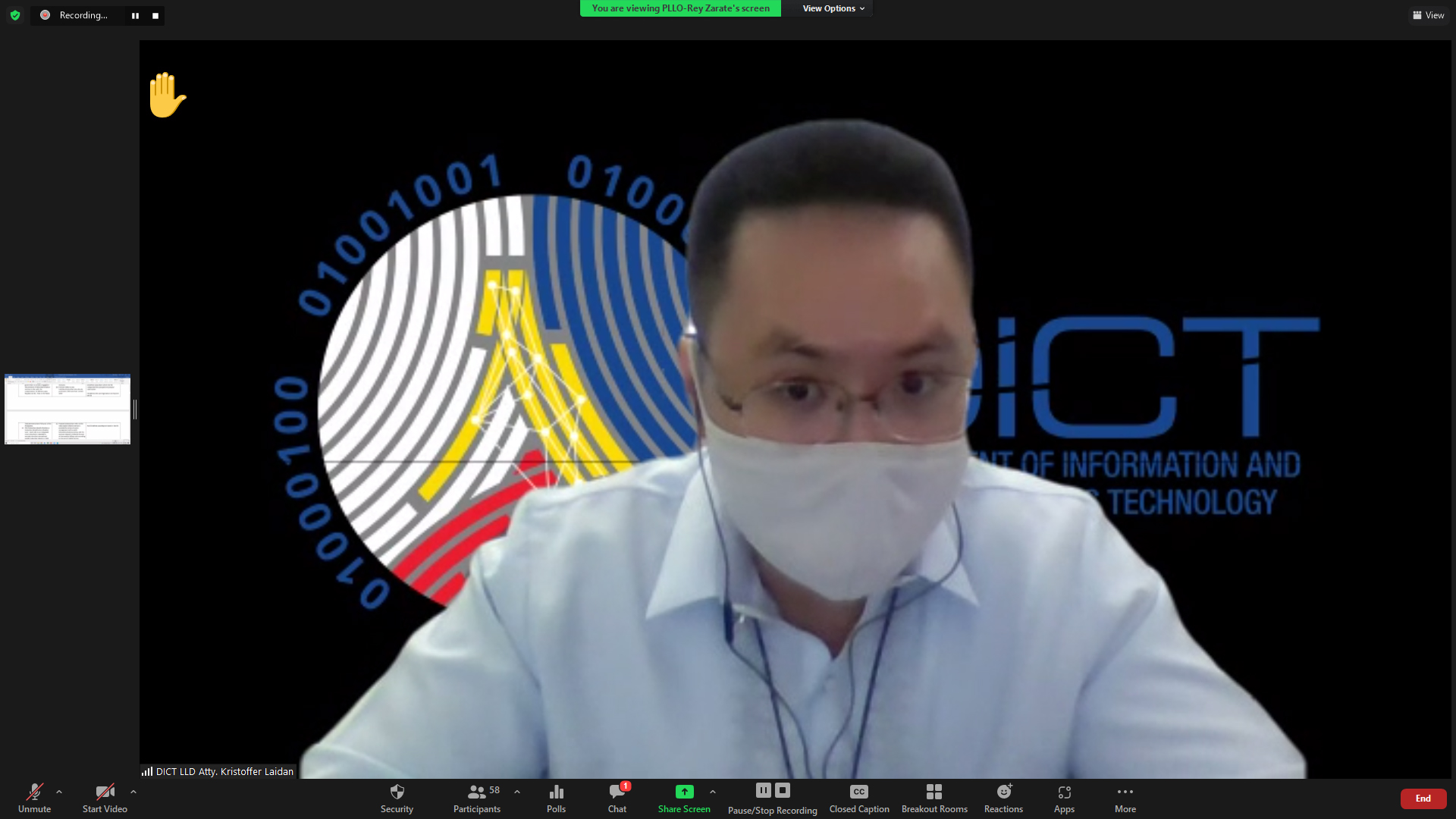Pause recording in the bottom toolbar
This screenshot has width=1456, height=819.
pyautogui.click(x=764, y=790)
